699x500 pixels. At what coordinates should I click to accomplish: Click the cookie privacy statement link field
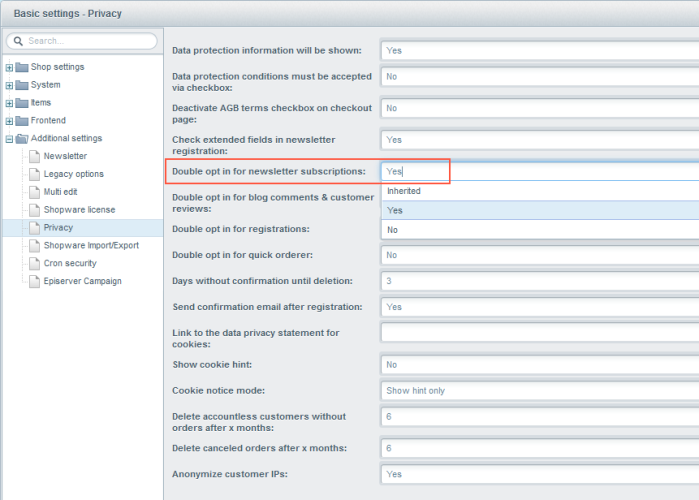click(540, 332)
